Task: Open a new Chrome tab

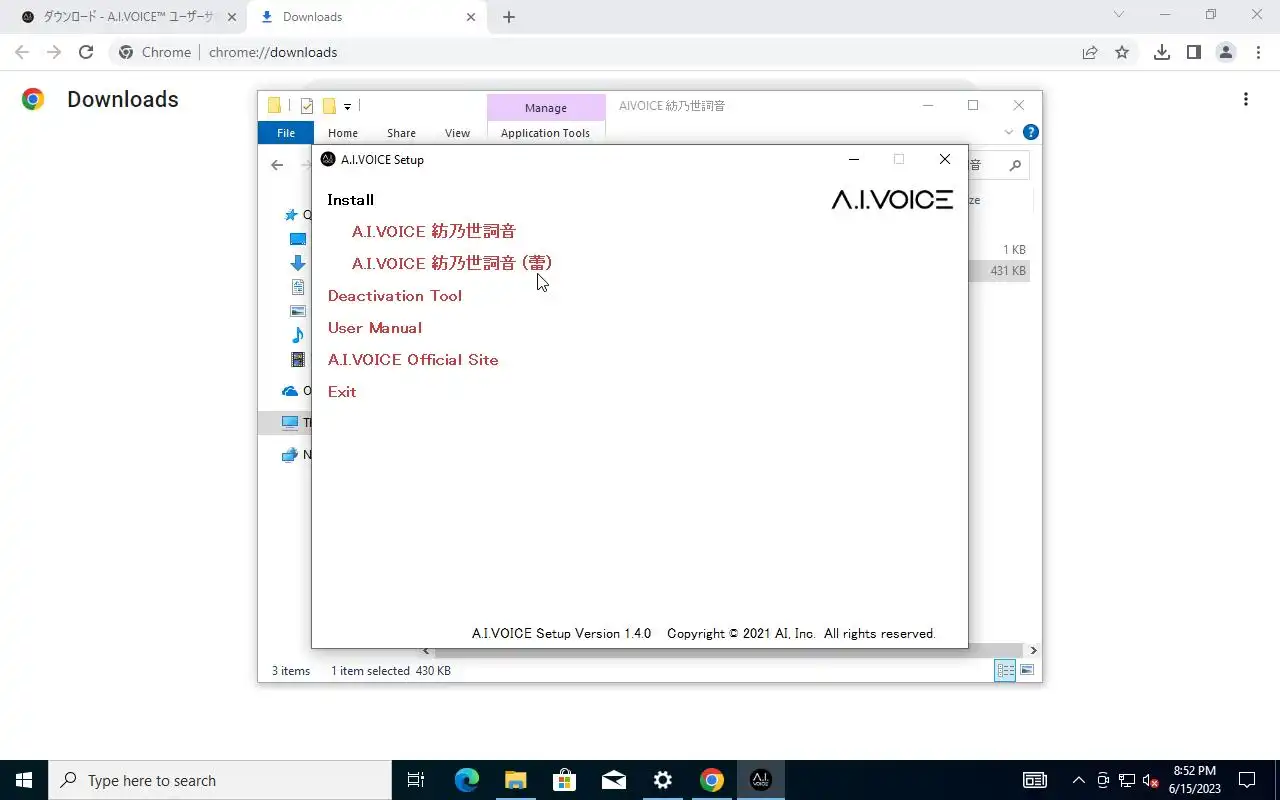Action: (509, 17)
